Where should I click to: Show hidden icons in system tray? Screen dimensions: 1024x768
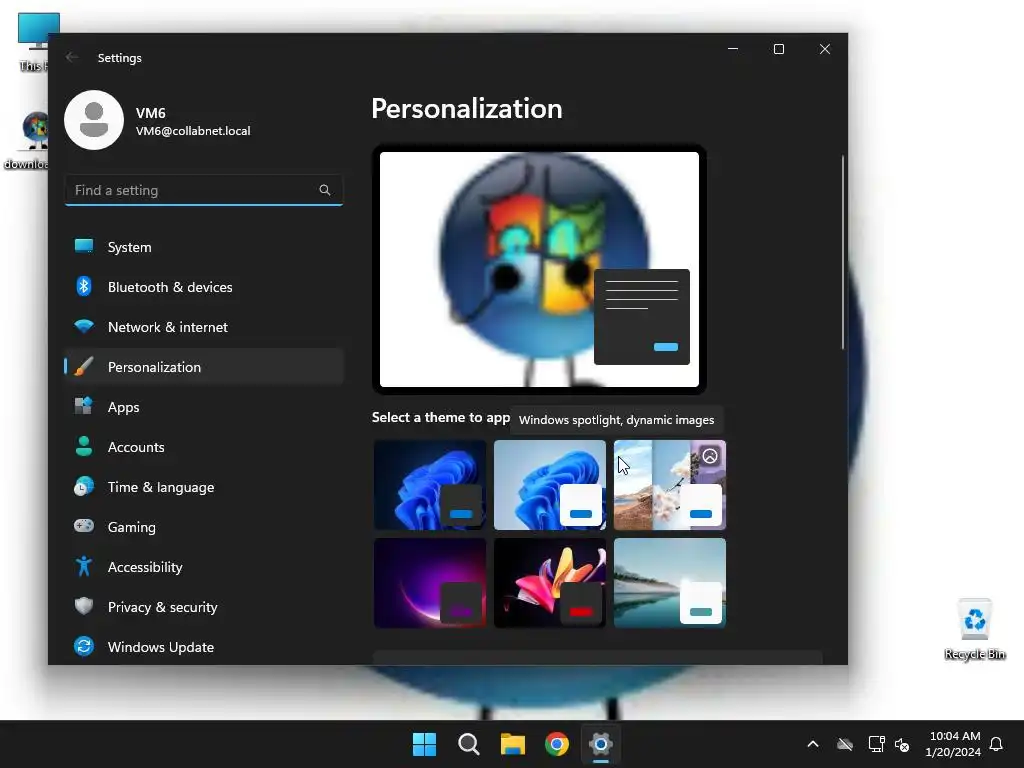[813, 744]
